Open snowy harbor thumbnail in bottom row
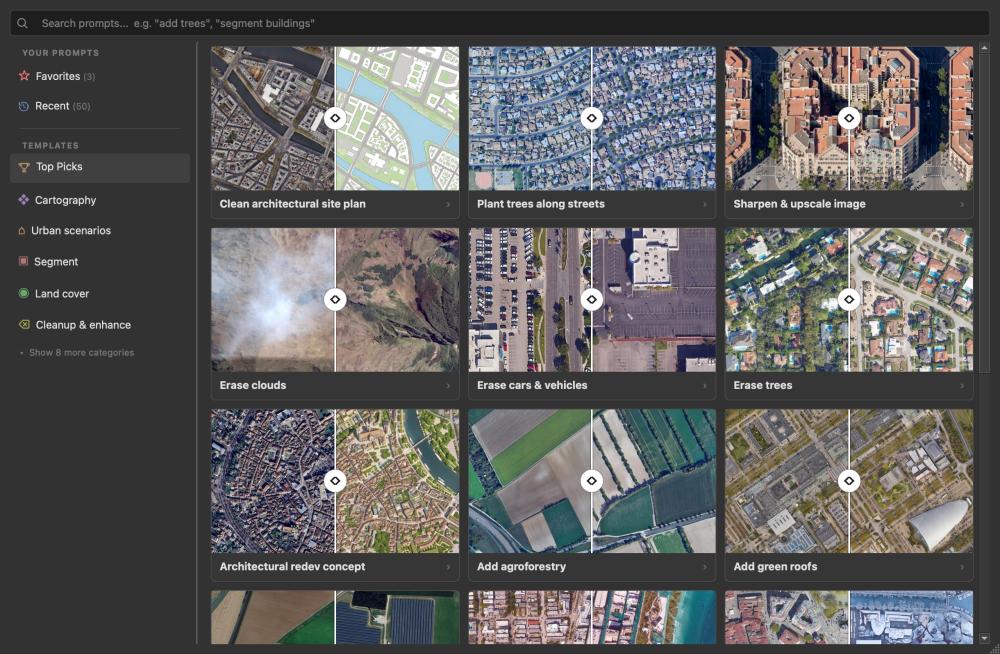 tap(849, 617)
